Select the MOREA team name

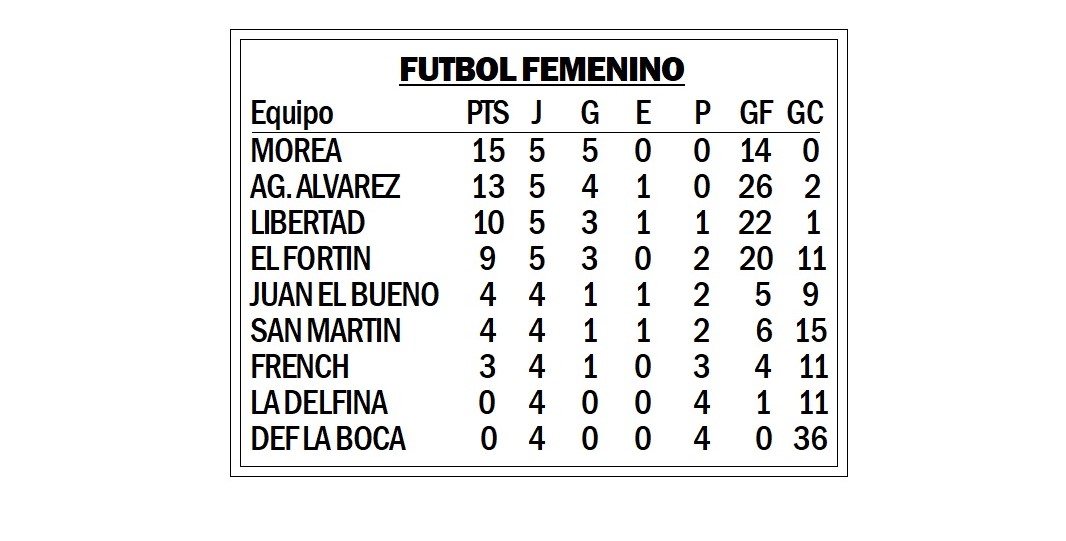click(296, 150)
